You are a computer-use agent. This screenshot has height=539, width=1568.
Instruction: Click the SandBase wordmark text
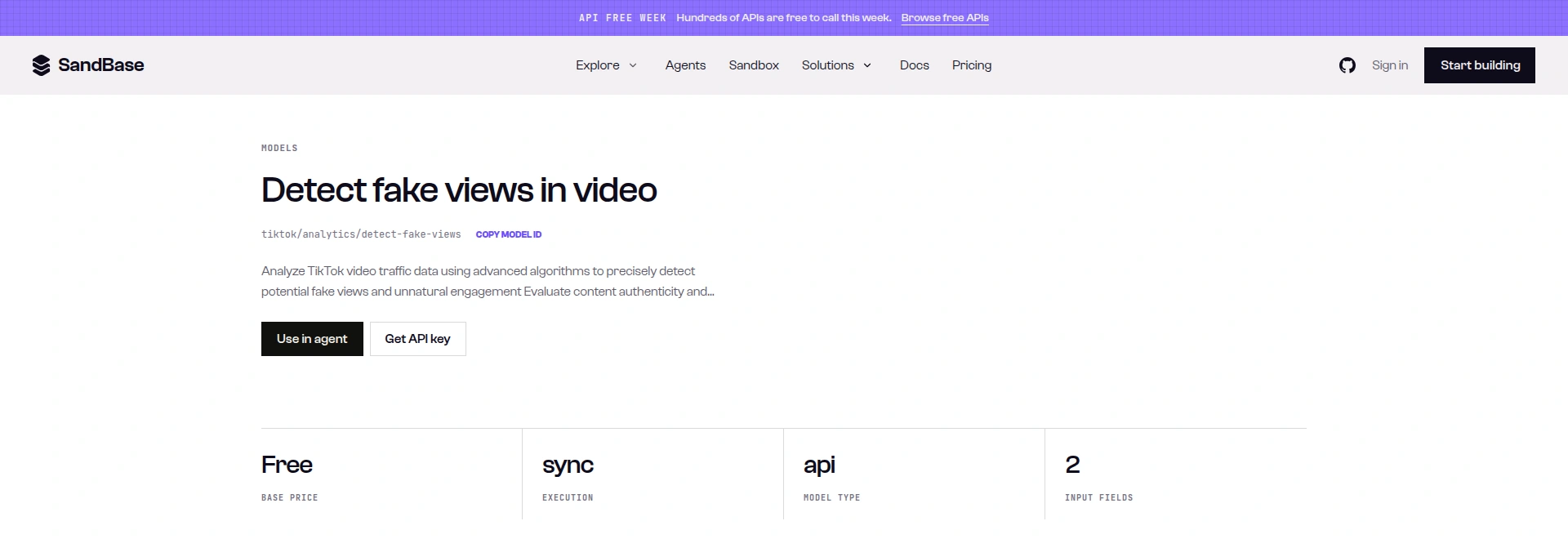coord(101,65)
